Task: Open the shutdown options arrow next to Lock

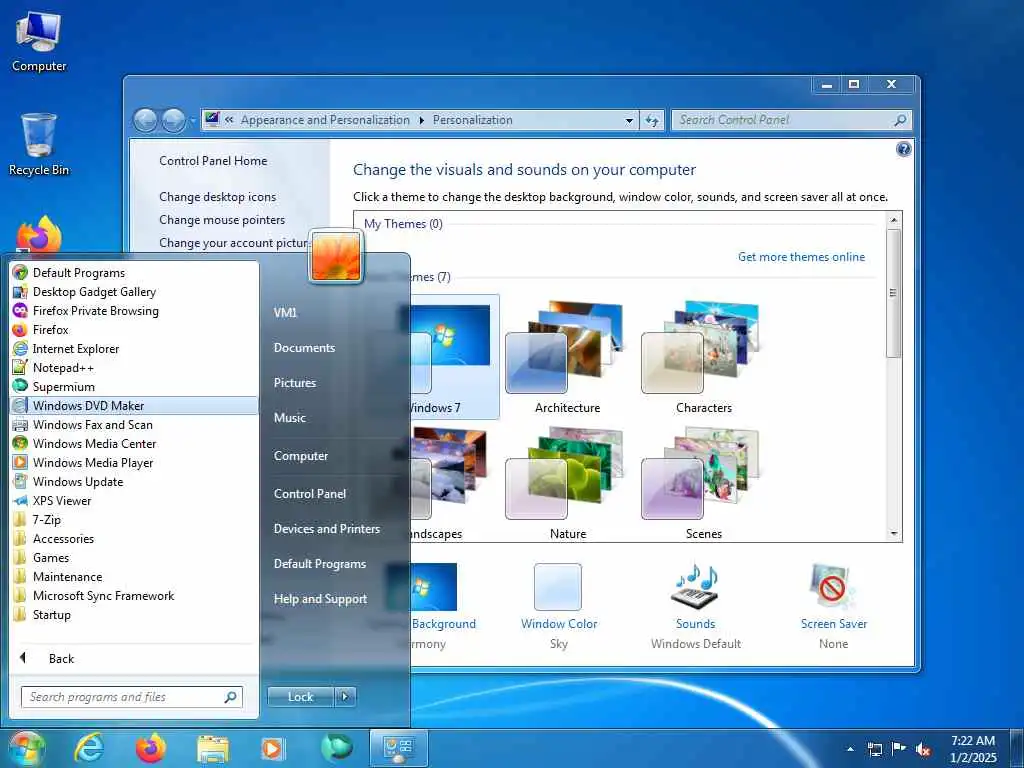Action: point(345,697)
